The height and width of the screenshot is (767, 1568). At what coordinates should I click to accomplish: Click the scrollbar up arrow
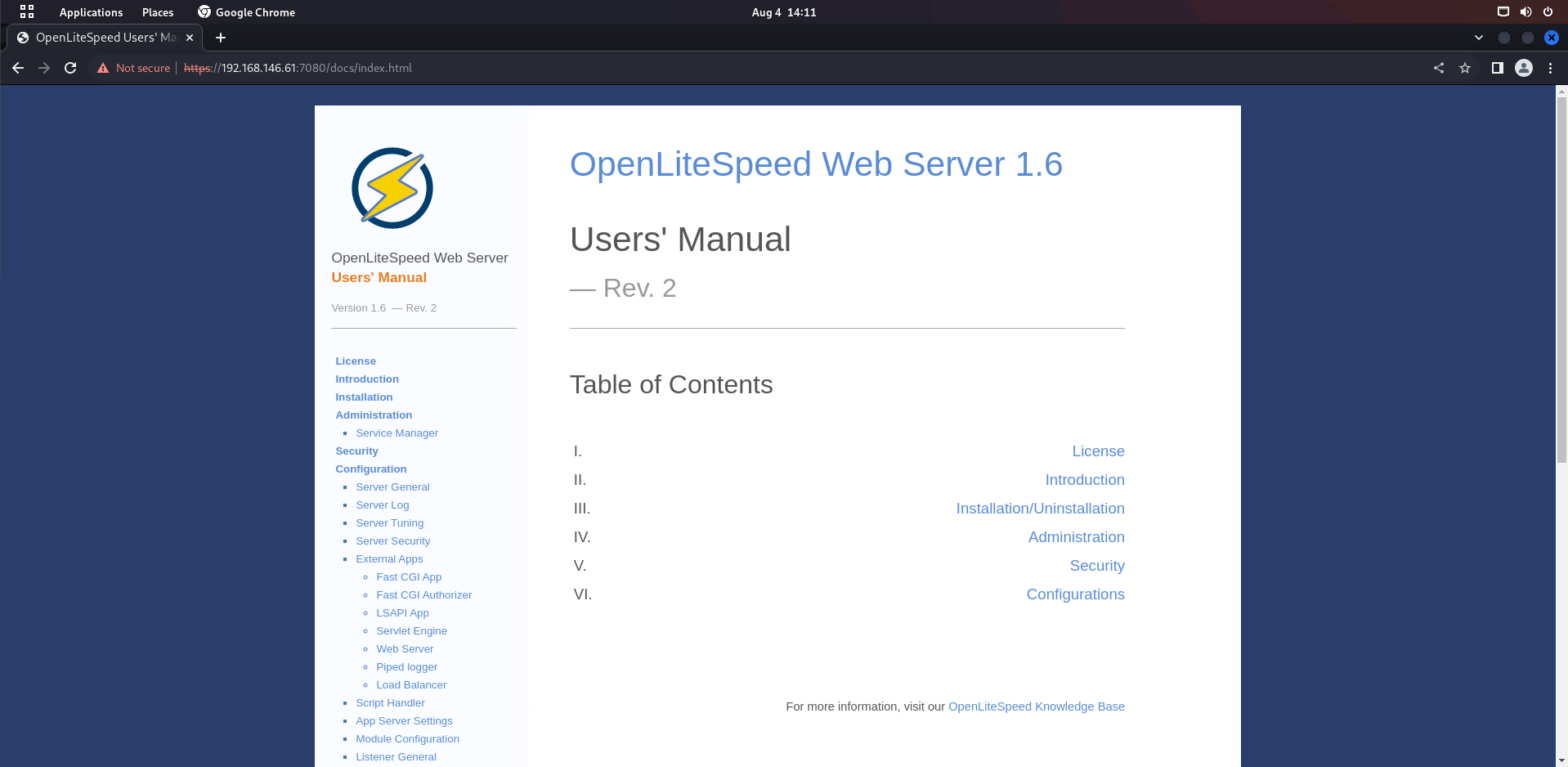point(1561,92)
